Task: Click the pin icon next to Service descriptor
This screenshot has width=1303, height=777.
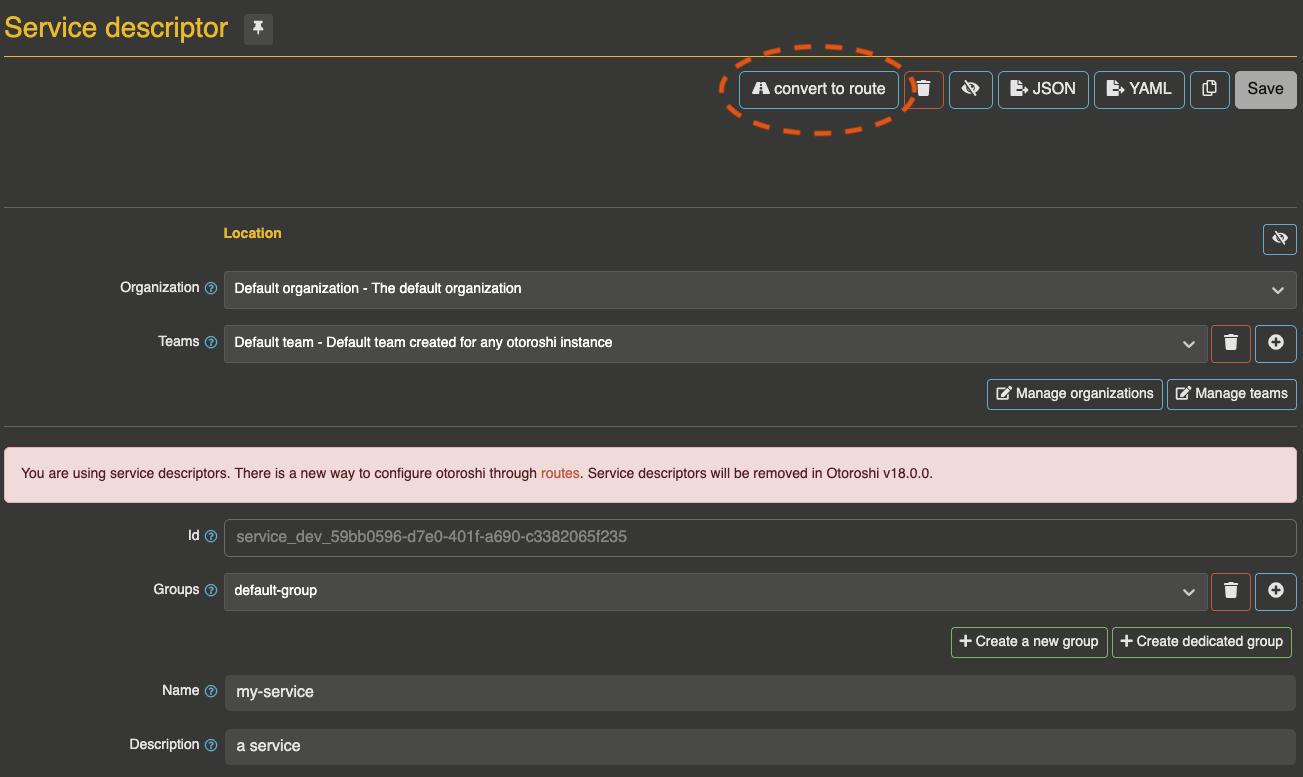Action: [x=258, y=29]
